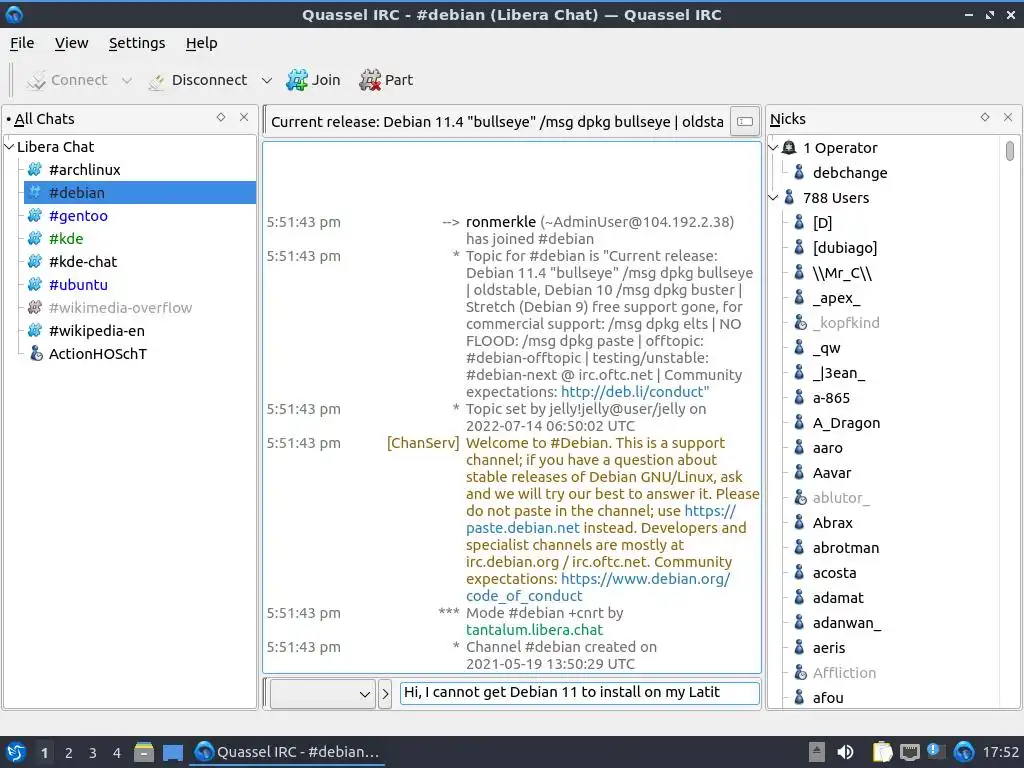This screenshot has width=1024, height=768.
Task: Click the user icon beside aaro
Action: [x=799, y=448]
